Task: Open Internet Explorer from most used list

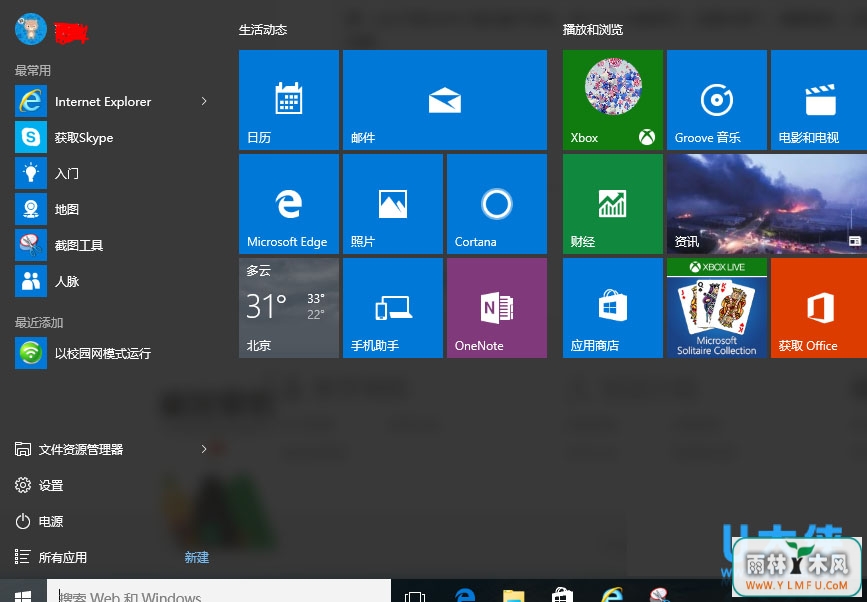Action: click(102, 101)
